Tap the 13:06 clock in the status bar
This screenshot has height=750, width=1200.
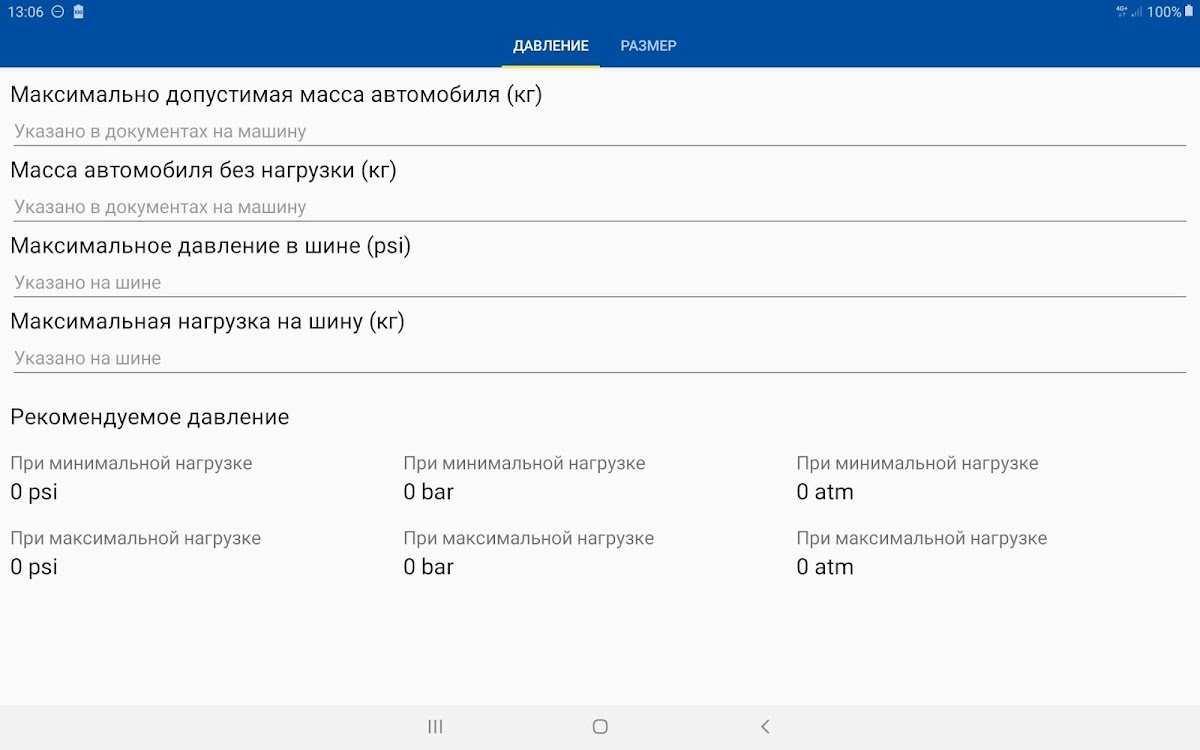(25, 12)
